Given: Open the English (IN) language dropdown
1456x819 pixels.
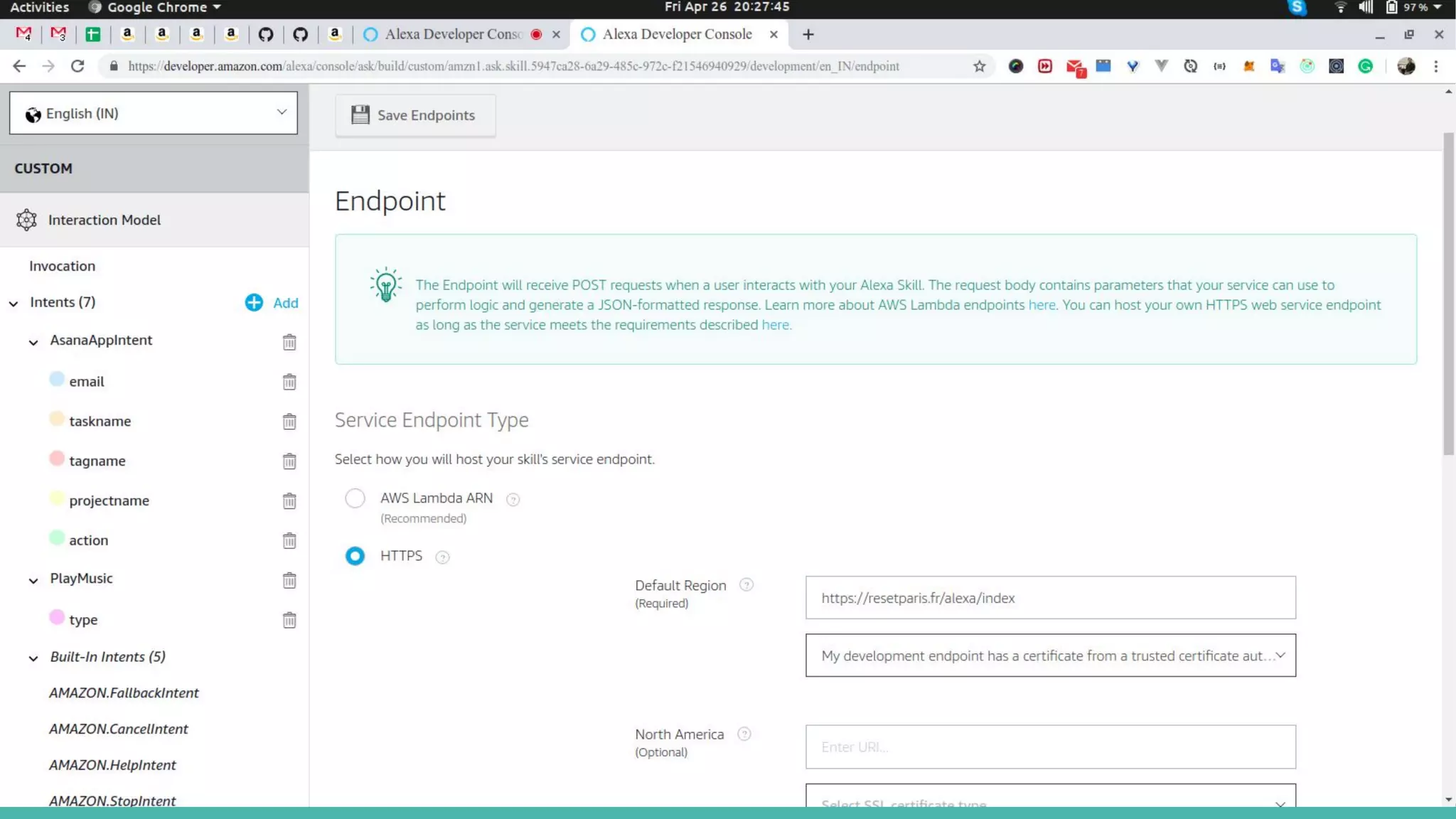Looking at the screenshot, I should 154,113.
